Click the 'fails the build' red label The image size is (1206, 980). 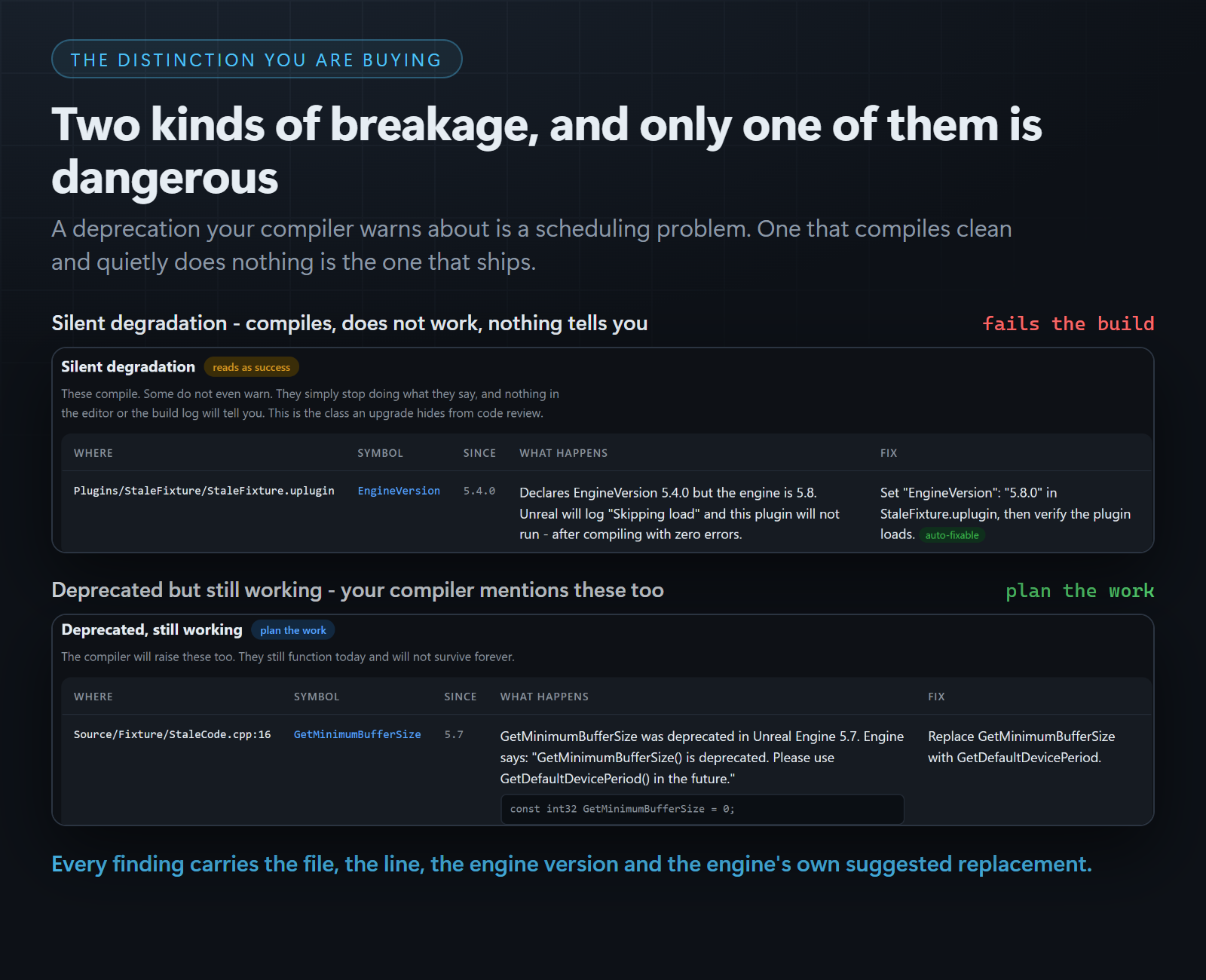(x=1068, y=323)
